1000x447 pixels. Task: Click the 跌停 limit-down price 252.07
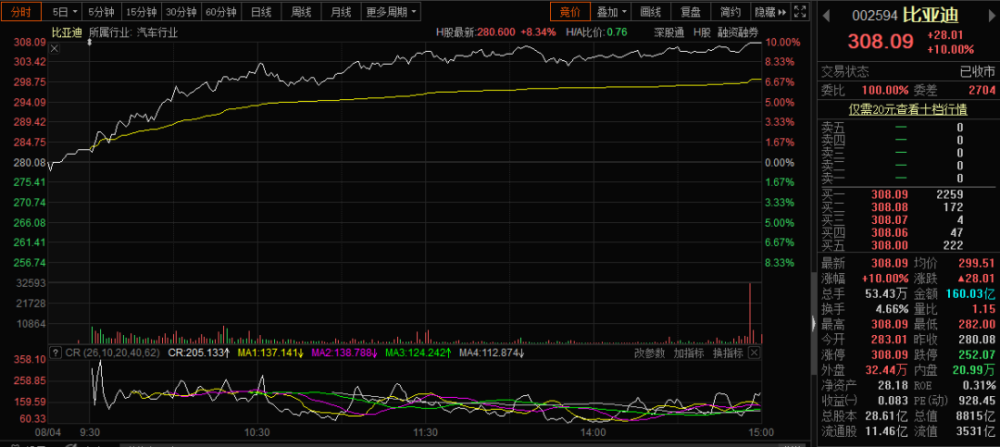click(x=976, y=355)
